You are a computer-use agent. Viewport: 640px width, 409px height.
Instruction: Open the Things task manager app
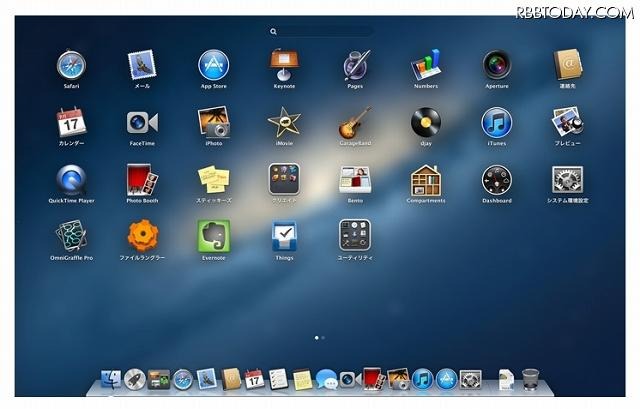[284, 237]
